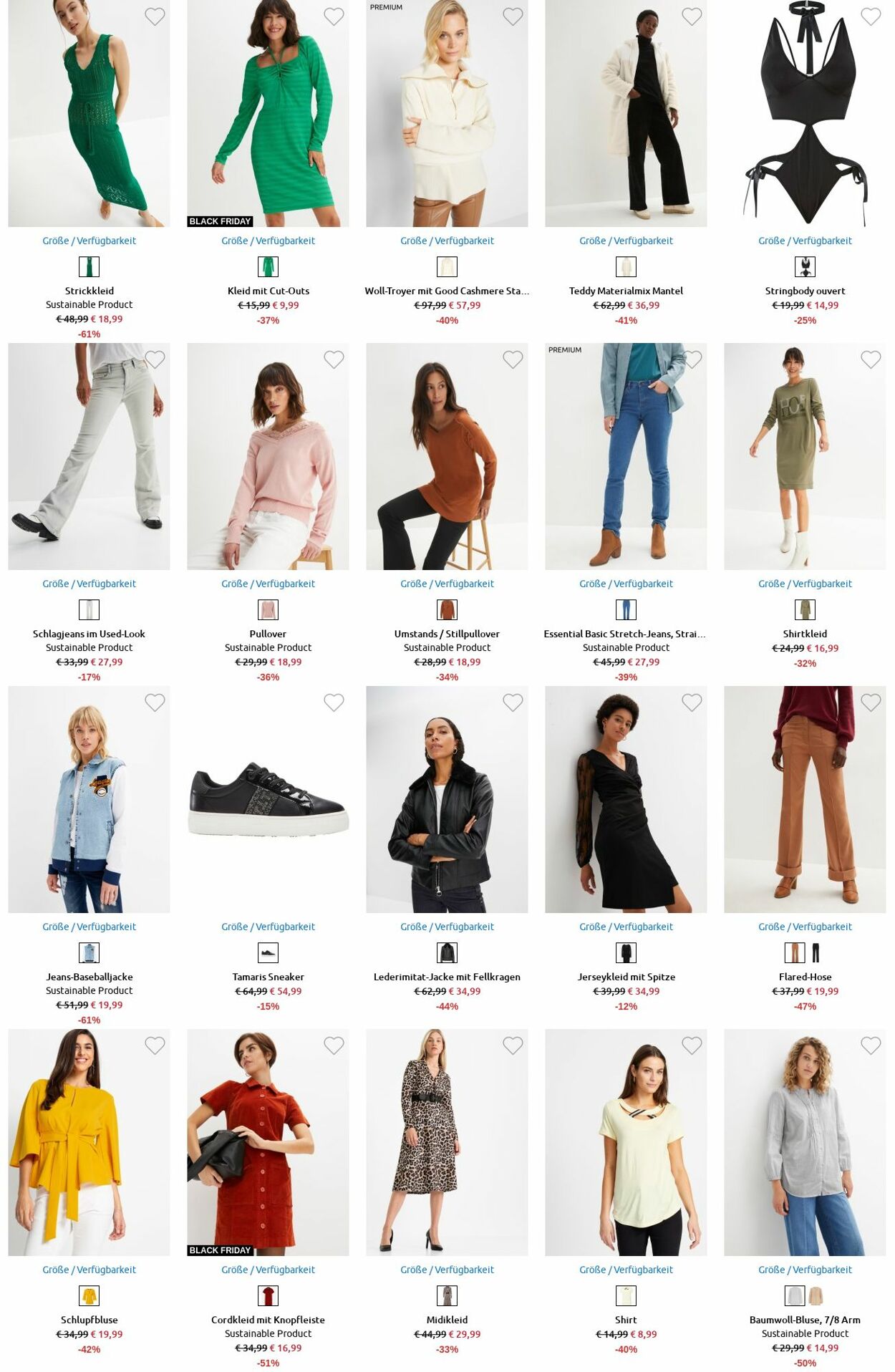The width and height of the screenshot is (895, 1372).
Task: Add the Strickkleid to wishlist via heart
Action: tap(155, 16)
